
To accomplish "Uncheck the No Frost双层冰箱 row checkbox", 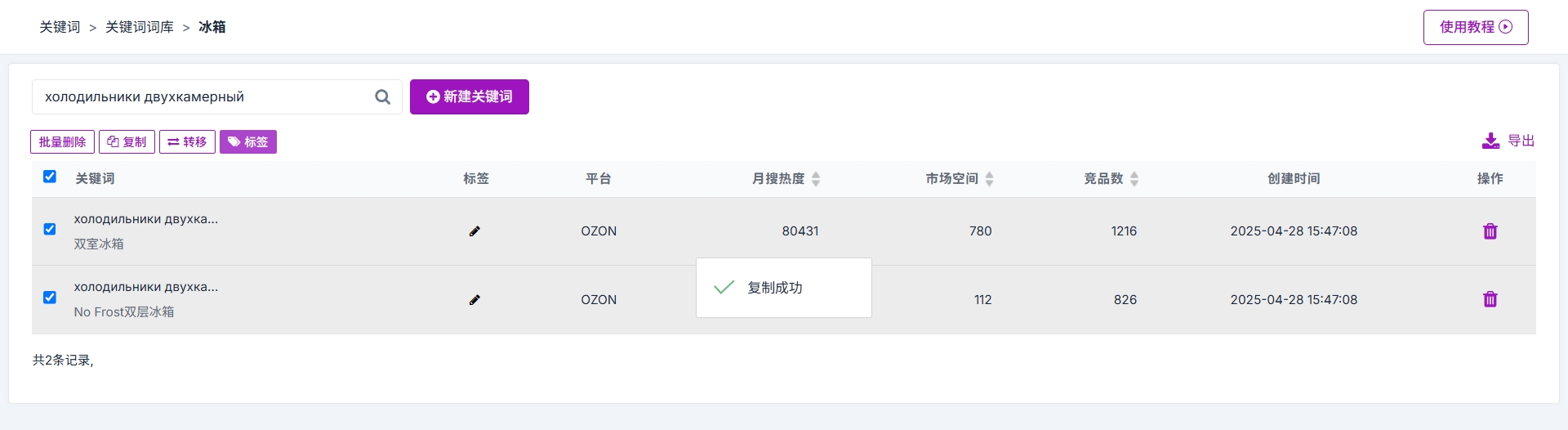I will [50, 298].
